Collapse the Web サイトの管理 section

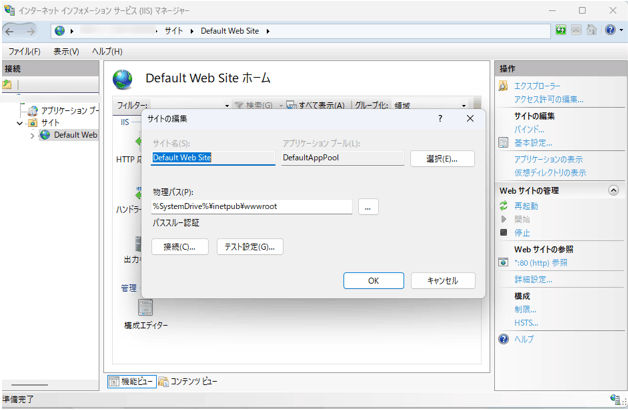[x=613, y=191]
